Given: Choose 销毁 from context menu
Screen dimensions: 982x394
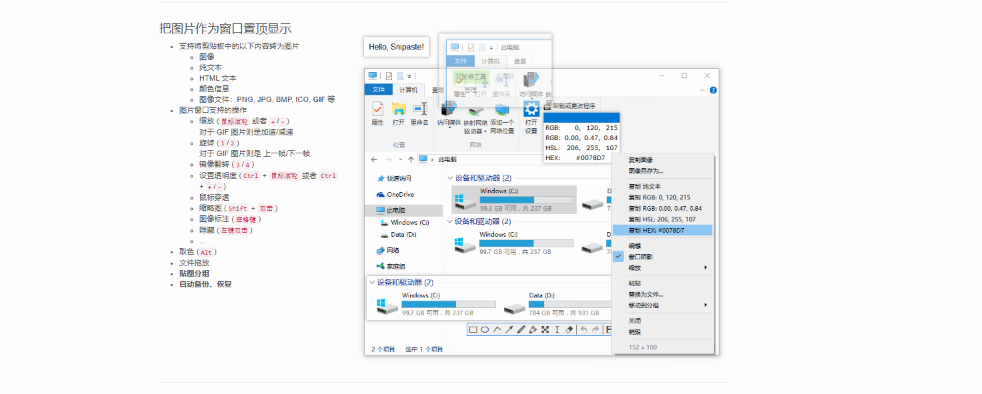Looking at the screenshot, I should tap(663, 332).
